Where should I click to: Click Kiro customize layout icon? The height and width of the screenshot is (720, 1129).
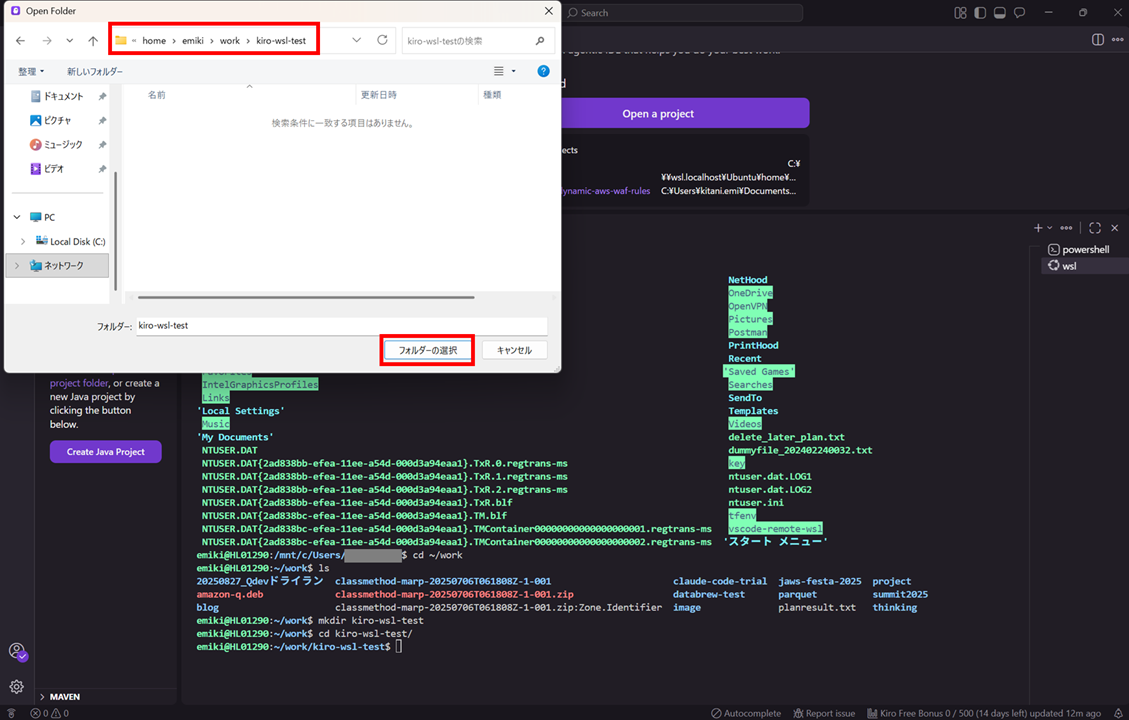[x=960, y=12]
